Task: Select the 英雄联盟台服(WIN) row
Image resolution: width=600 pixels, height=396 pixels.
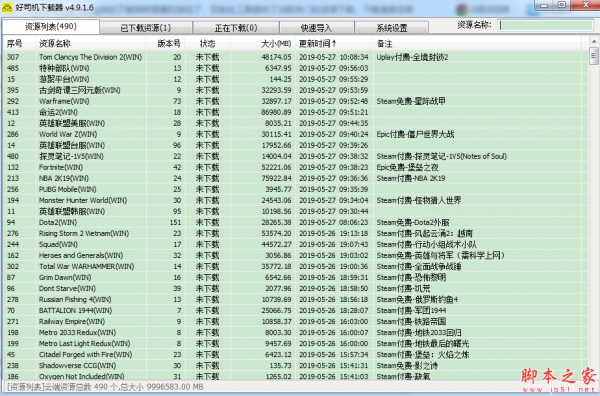Action: (295, 145)
